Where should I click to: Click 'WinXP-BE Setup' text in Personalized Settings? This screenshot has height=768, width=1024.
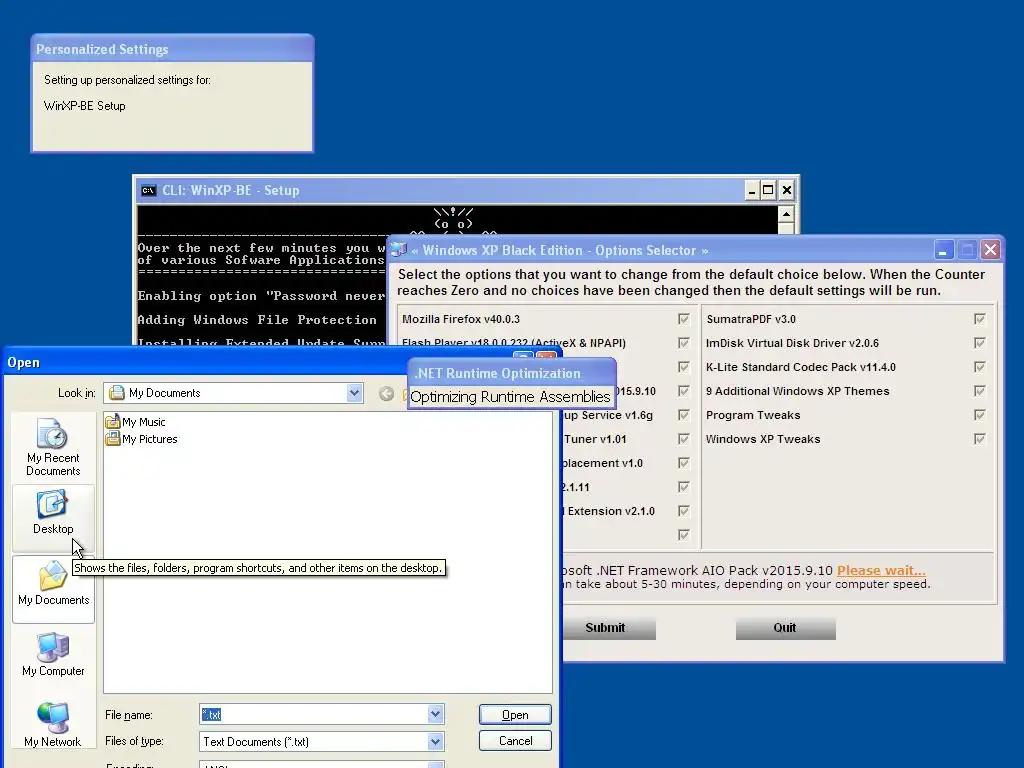click(x=84, y=106)
